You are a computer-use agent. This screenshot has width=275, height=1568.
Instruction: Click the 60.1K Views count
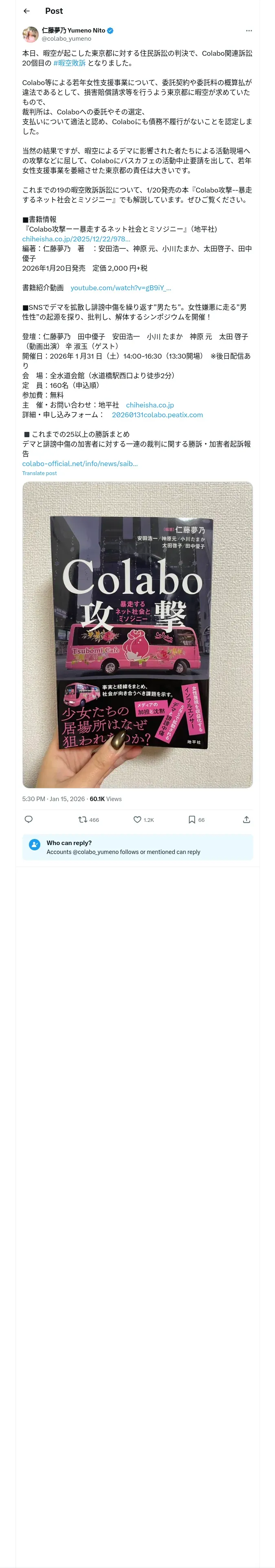coord(106,799)
